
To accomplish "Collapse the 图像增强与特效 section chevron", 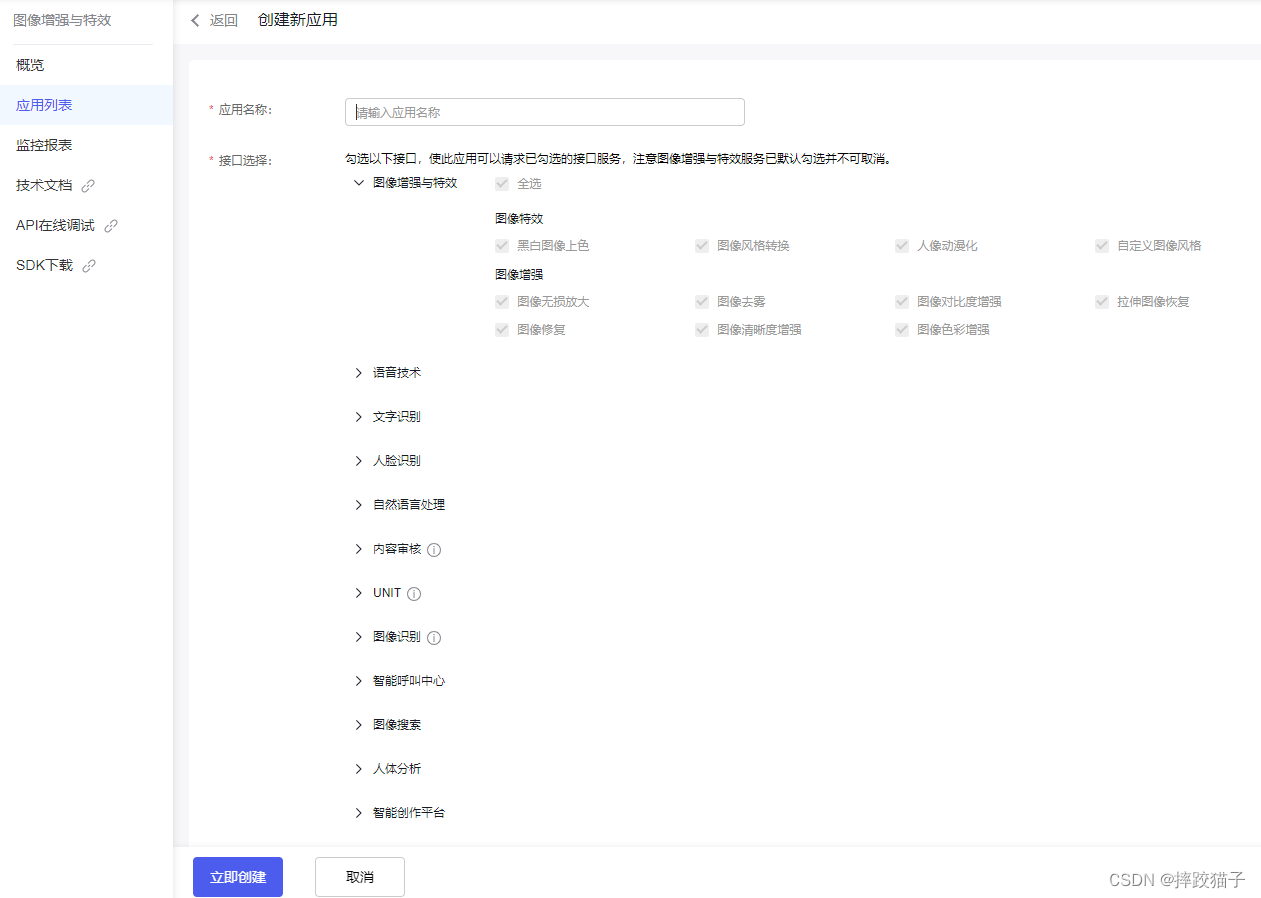I will point(358,183).
